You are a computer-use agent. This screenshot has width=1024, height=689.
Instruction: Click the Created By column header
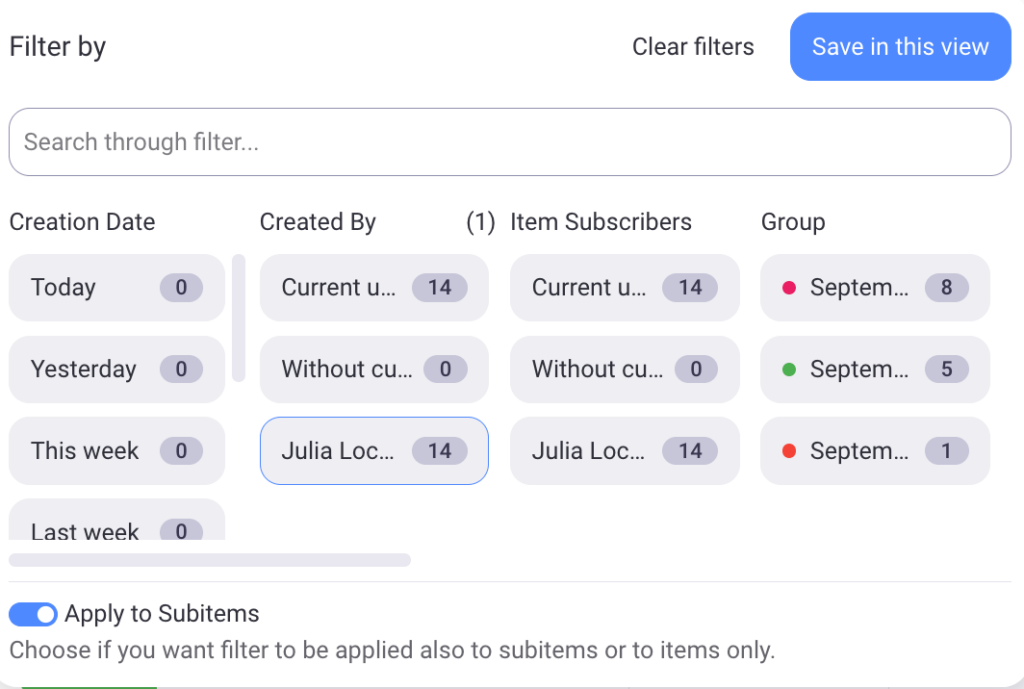(x=318, y=222)
